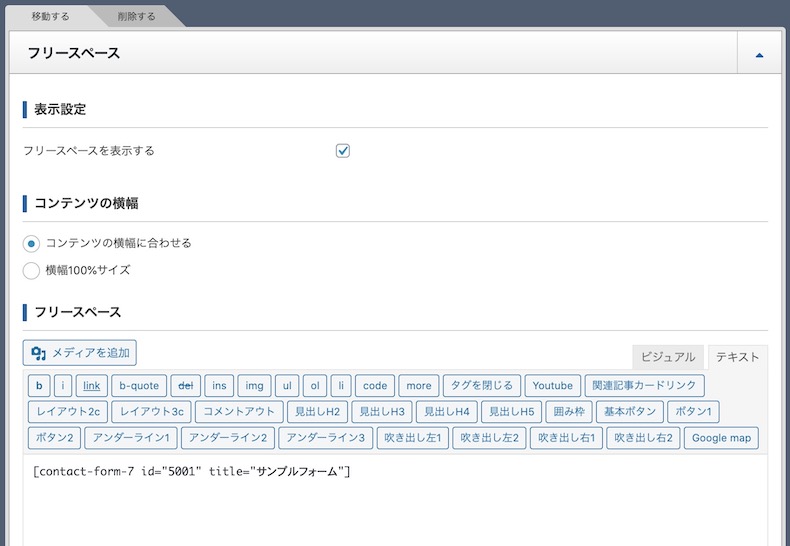Toggle フリースペースを表示する checkbox

(x=343, y=151)
